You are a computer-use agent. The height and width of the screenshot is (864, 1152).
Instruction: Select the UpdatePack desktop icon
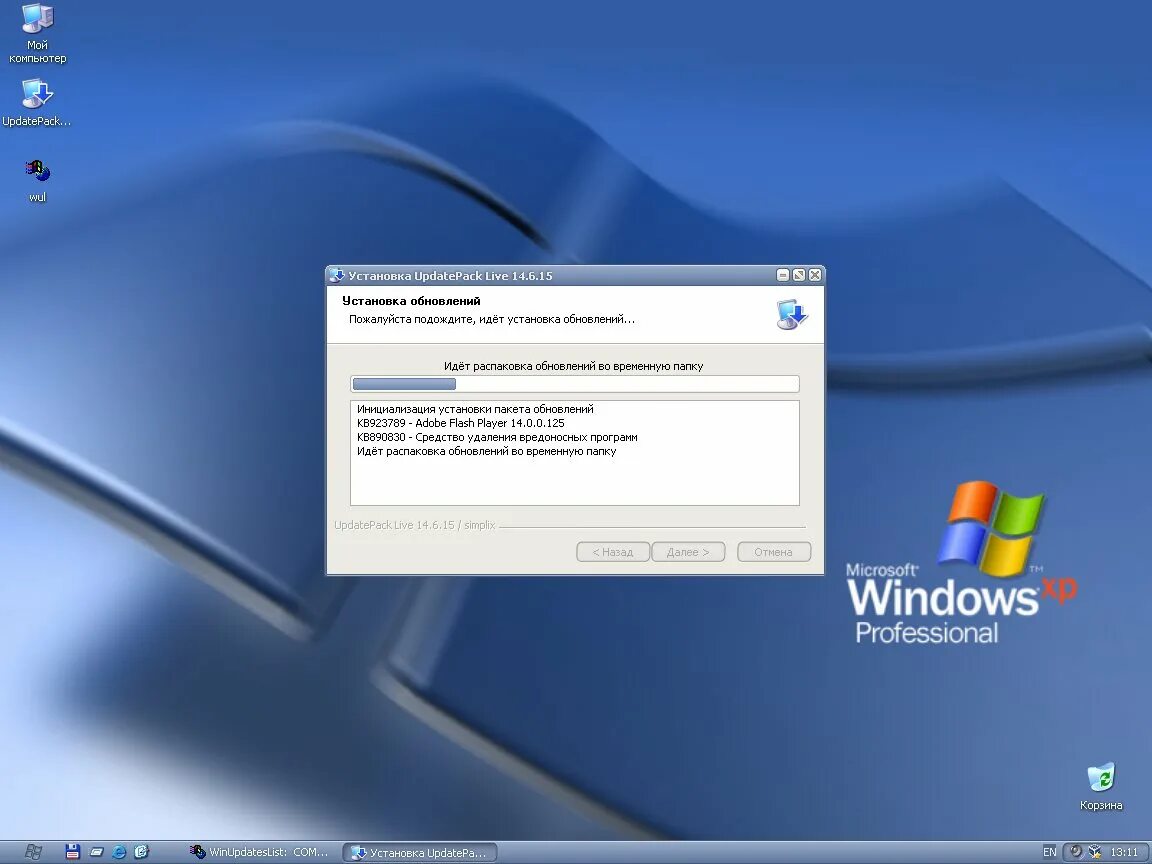pyautogui.click(x=37, y=103)
